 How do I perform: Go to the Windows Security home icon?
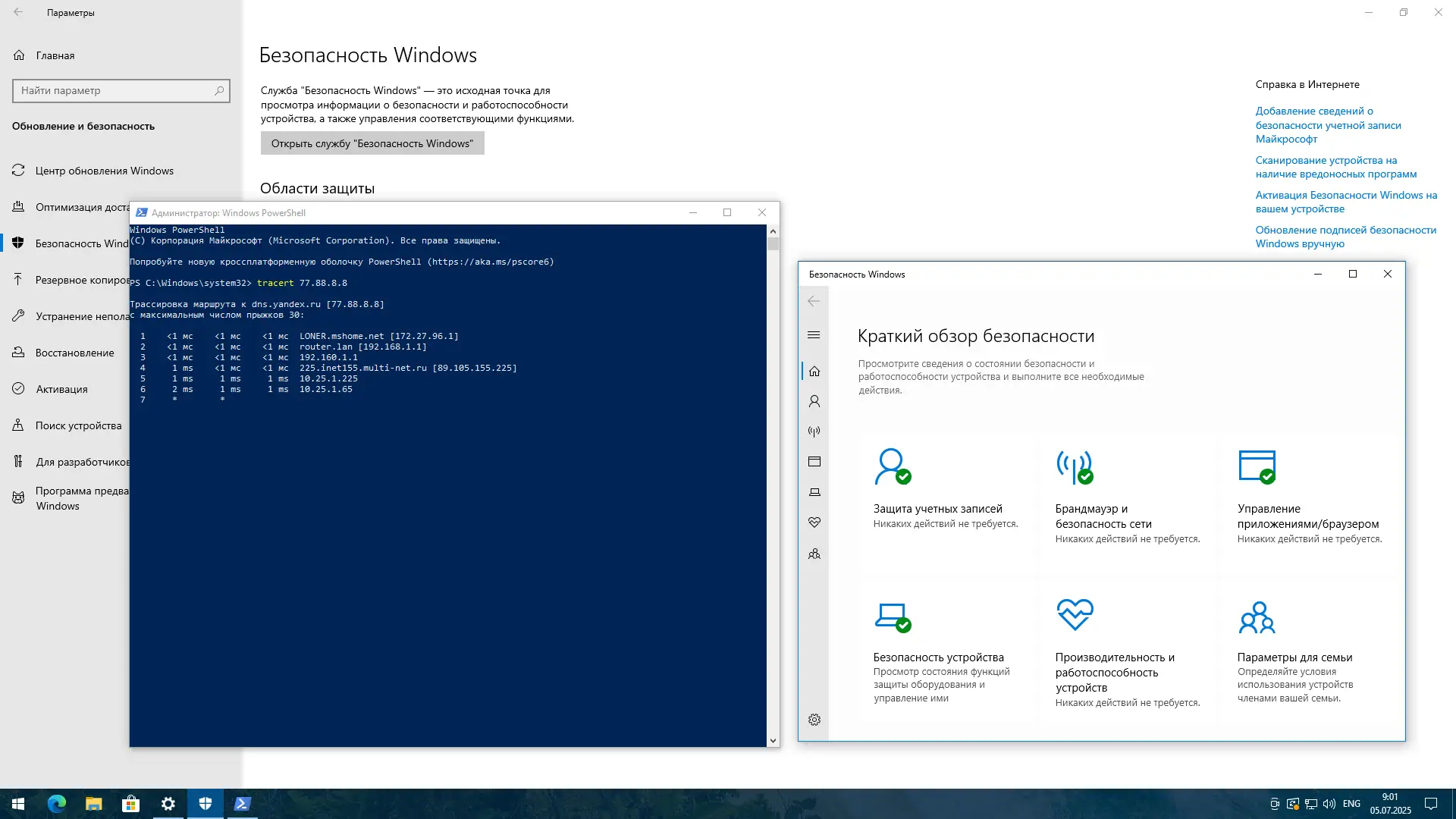[x=814, y=371]
